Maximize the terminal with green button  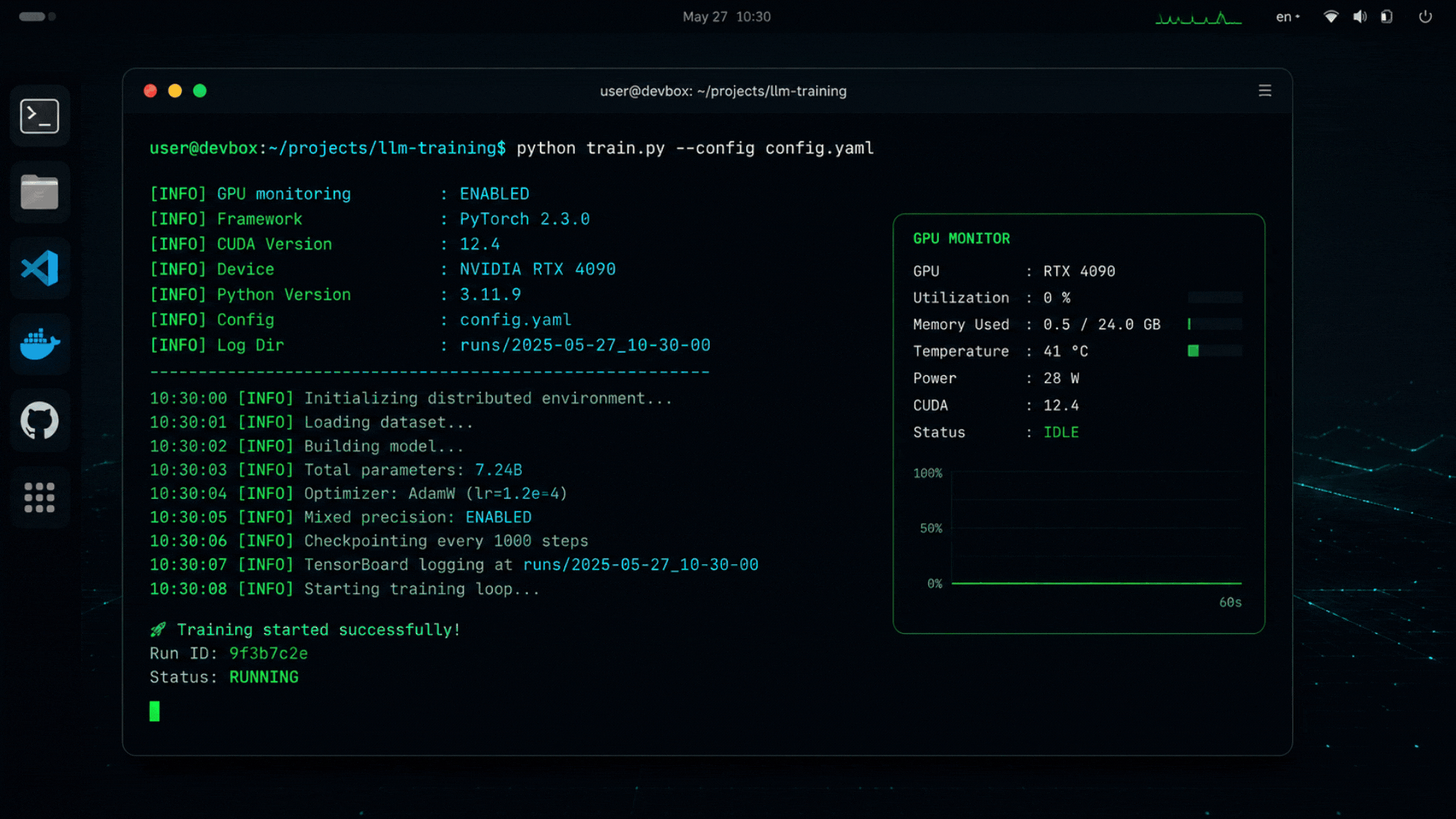(200, 91)
